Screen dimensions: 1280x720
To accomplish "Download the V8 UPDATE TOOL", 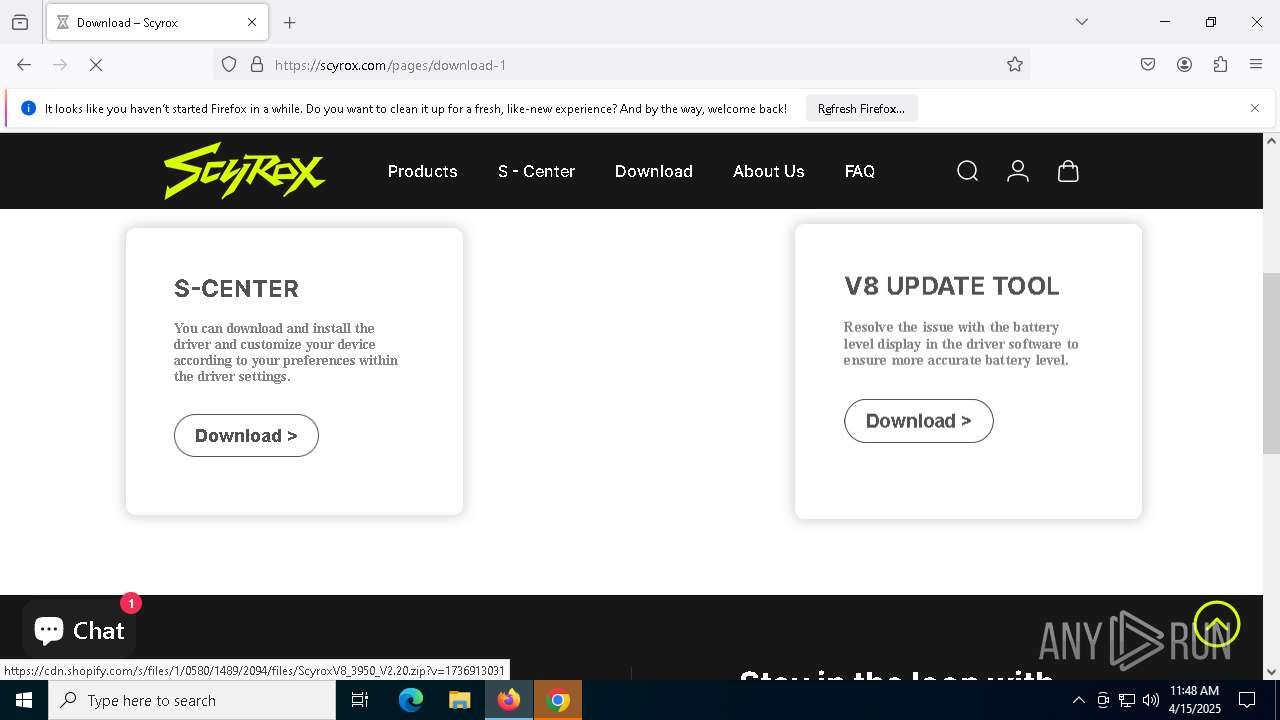I will click(x=918, y=421).
